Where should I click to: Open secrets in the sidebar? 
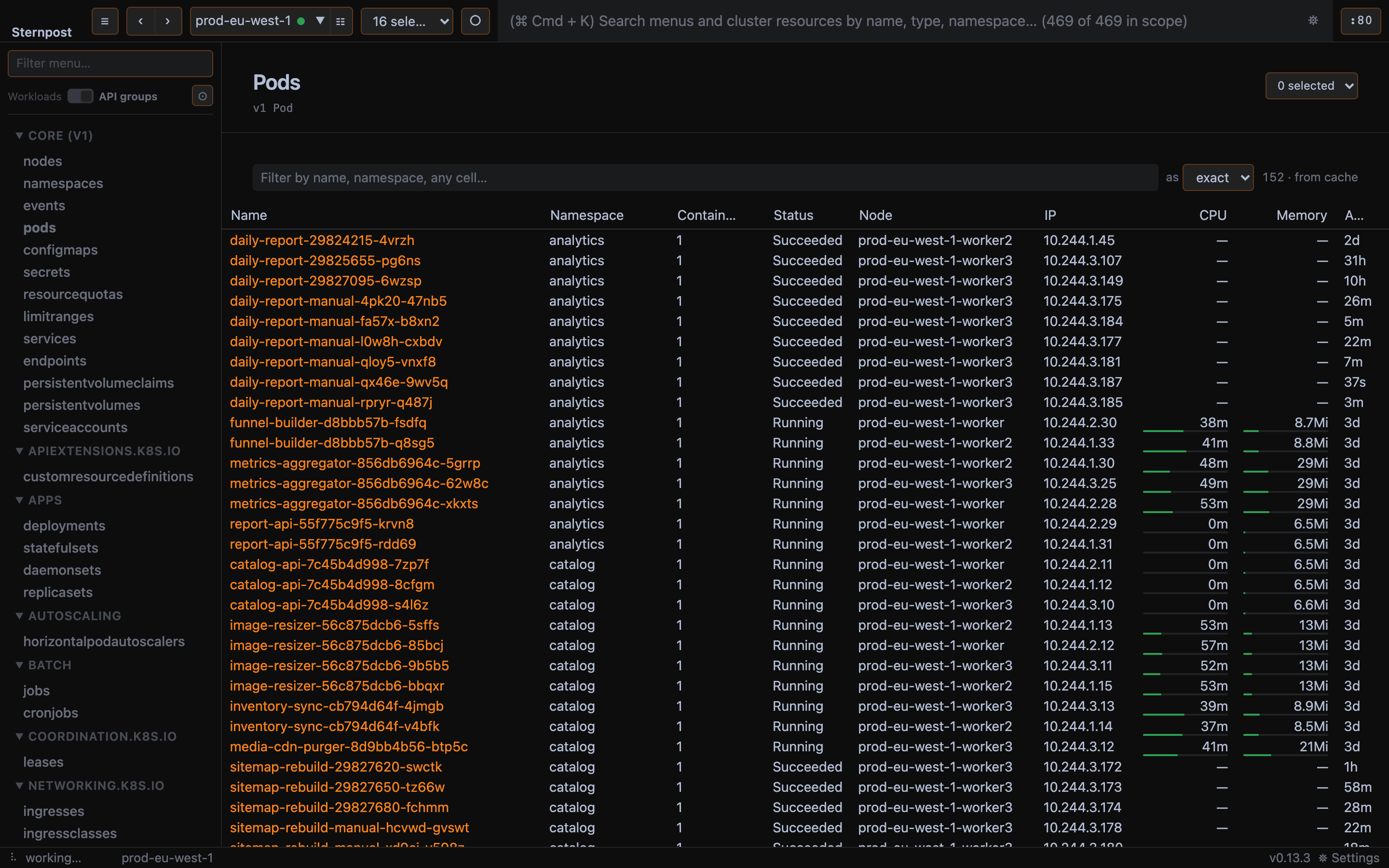pos(46,272)
